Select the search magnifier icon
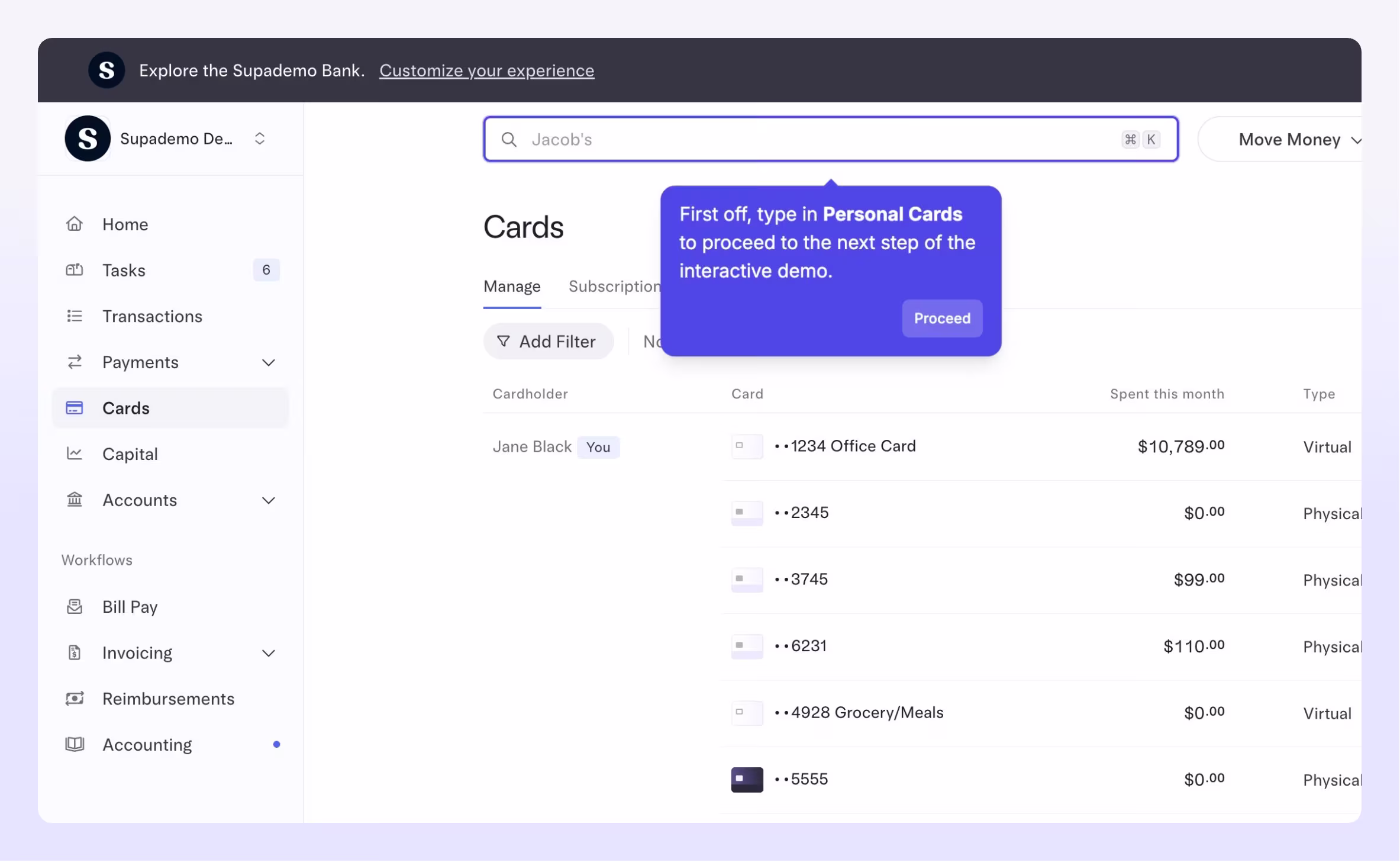This screenshot has height=862, width=1400. [x=509, y=139]
